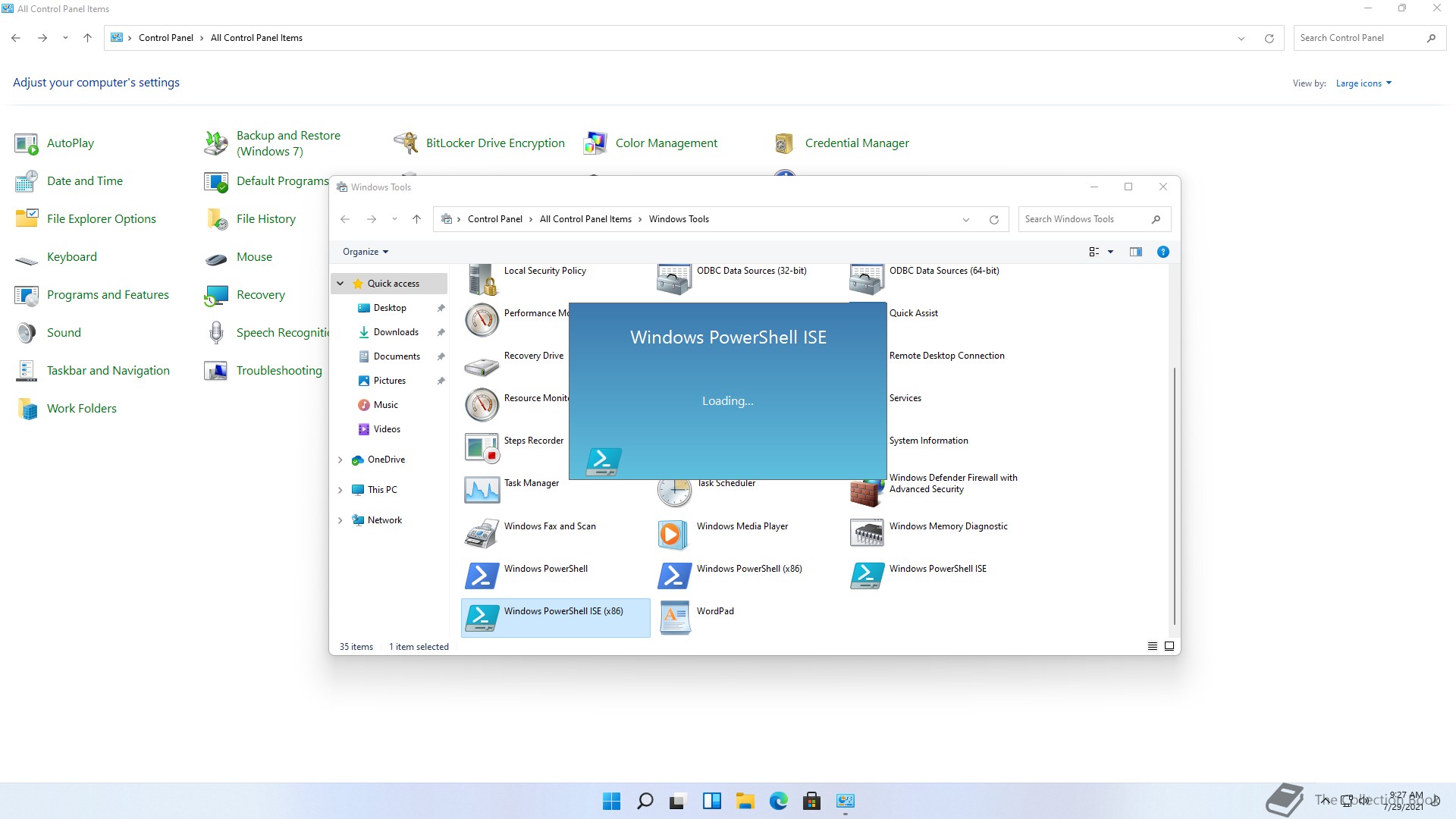The image size is (1456, 819).
Task: Click the Search Windows Tools box
Action: (x=1094, y=219)
